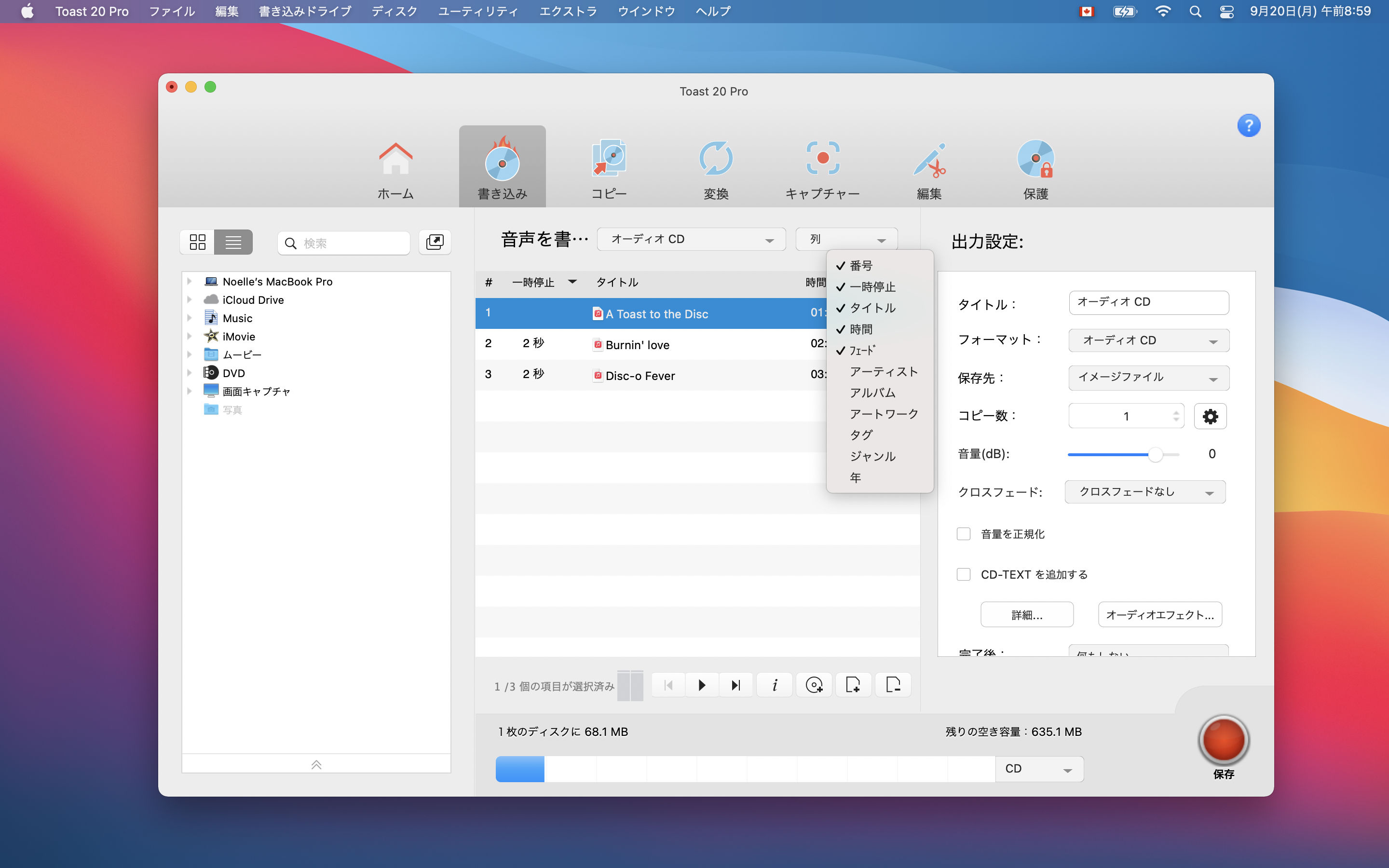This screenshot has width=1389, height=868.
Task: Open the 書き込みドライブ menu
Action: (305, 12)
